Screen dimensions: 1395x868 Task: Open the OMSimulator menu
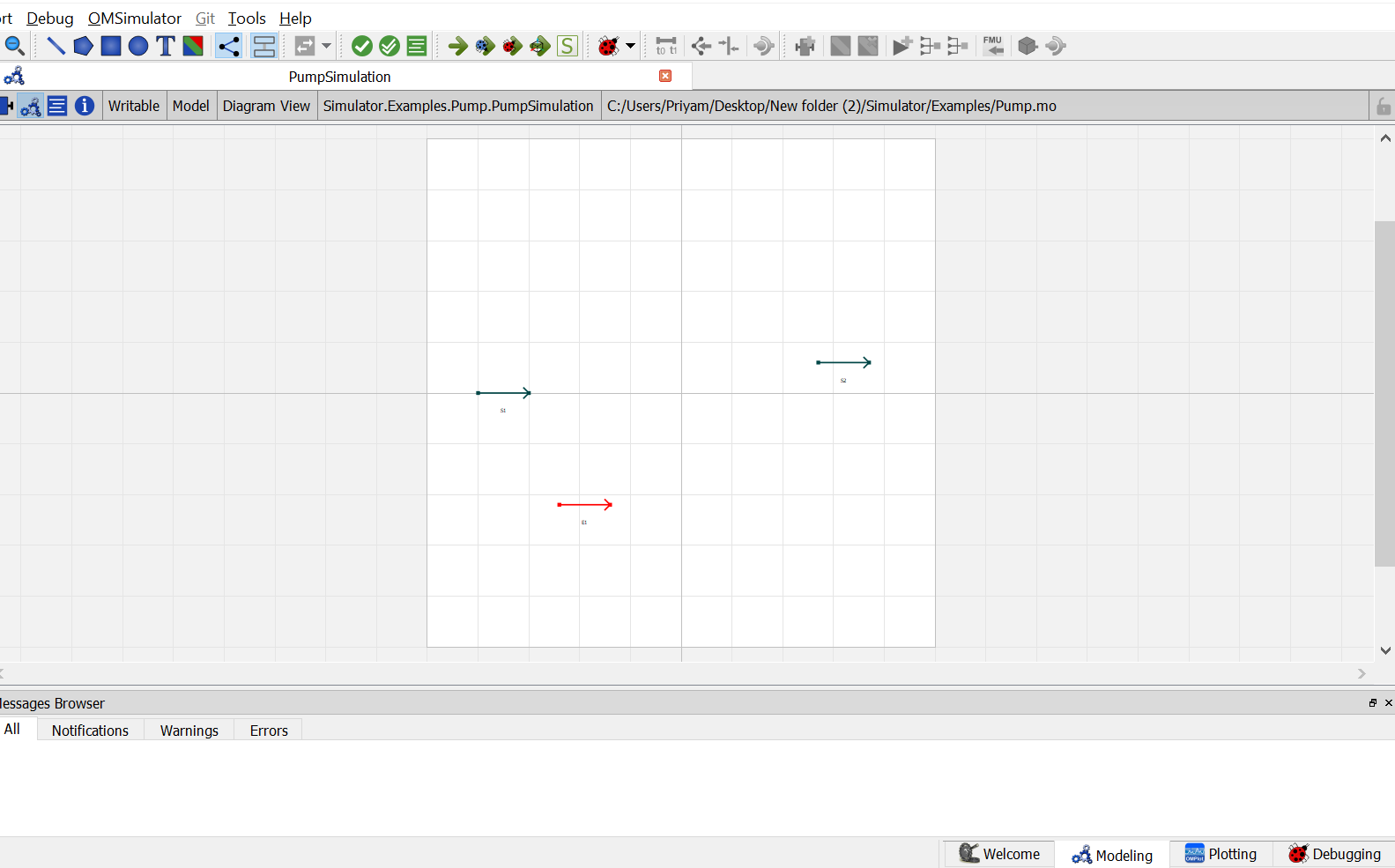[x=135, y=19]
